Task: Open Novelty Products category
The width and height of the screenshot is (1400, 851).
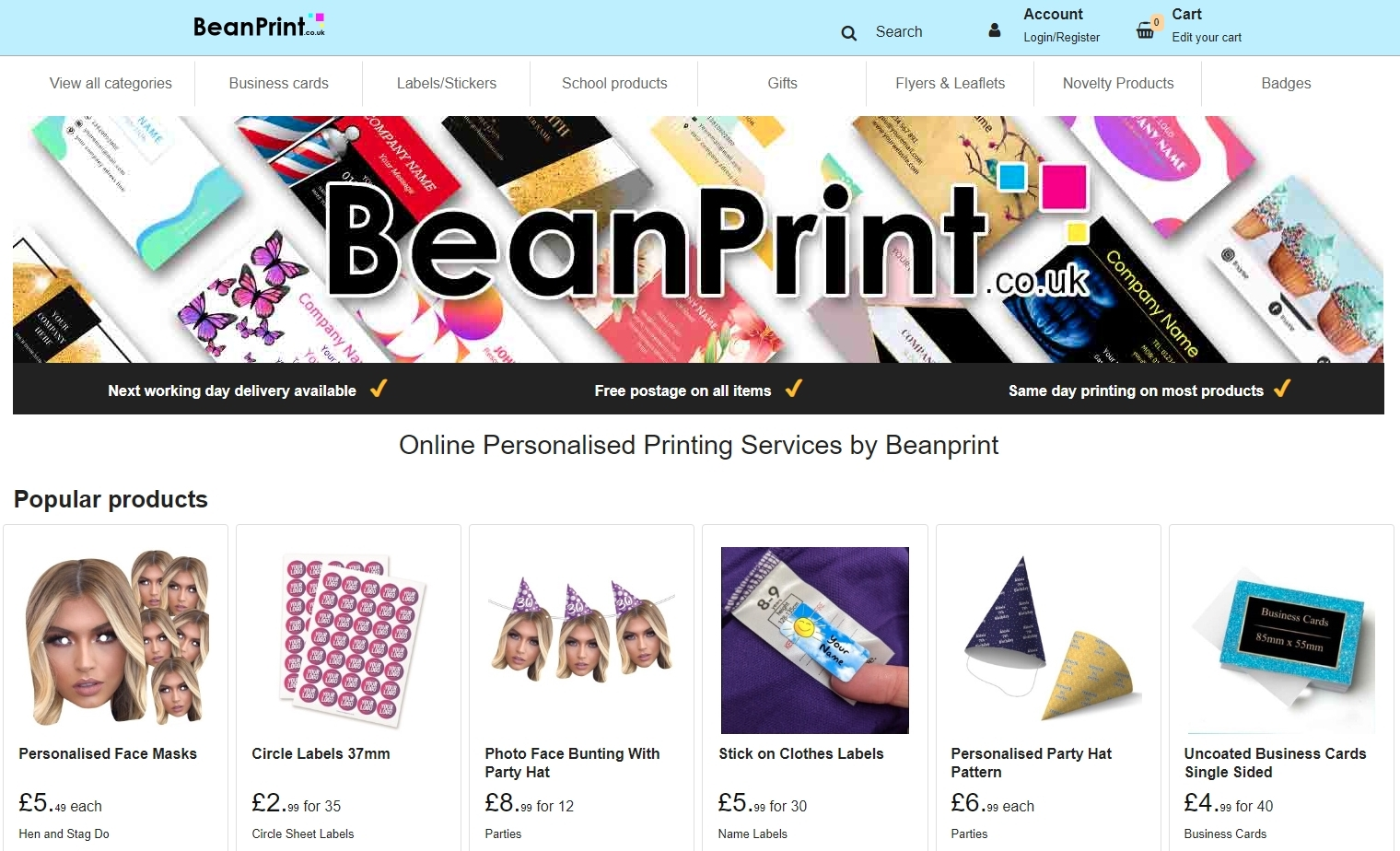Action: pos(1118,83)
